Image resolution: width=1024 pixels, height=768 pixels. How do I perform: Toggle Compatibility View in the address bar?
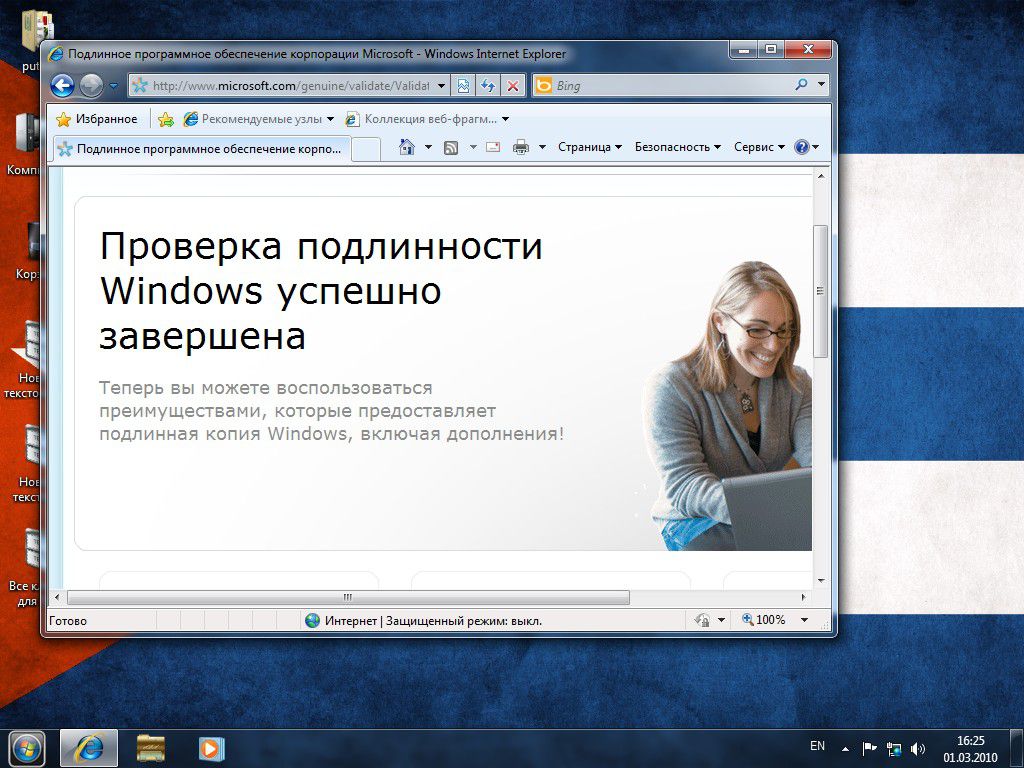click(x=463, y=85)
